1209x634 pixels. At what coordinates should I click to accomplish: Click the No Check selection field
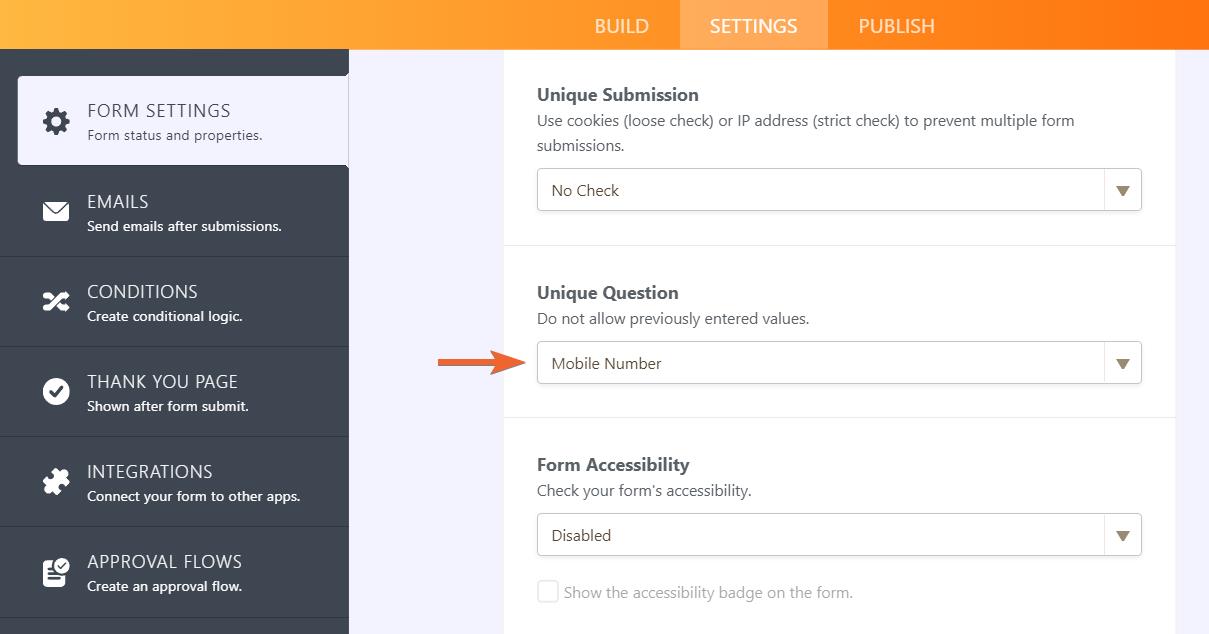[820, 190]
